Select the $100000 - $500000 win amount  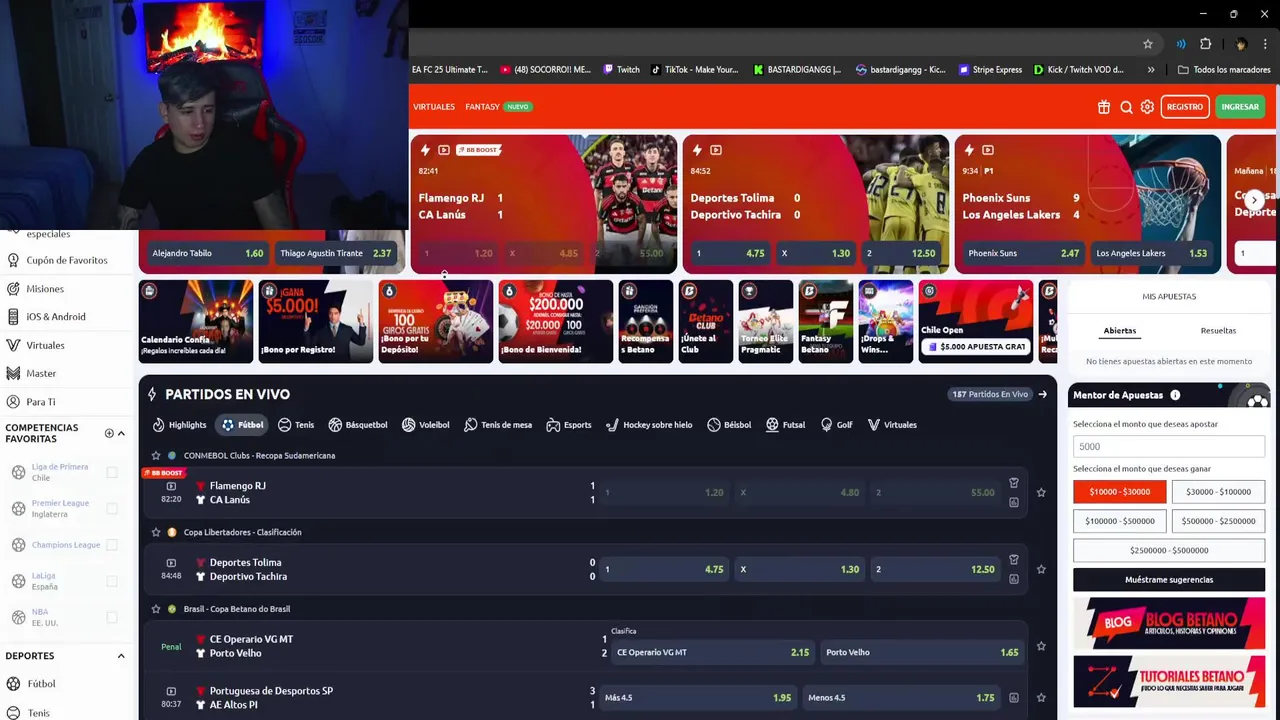[x=1119, y=521]
